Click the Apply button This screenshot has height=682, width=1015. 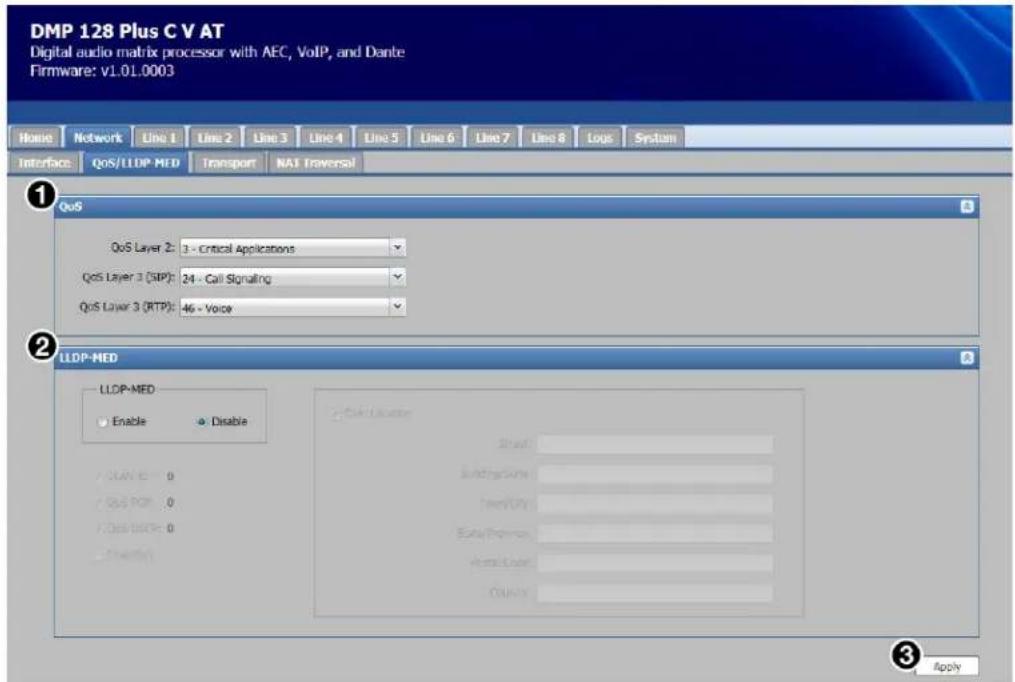click(947, 666)
